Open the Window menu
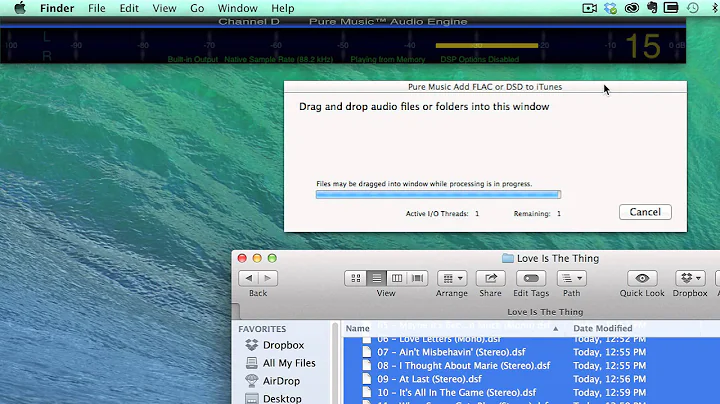 tap(237, 8)
